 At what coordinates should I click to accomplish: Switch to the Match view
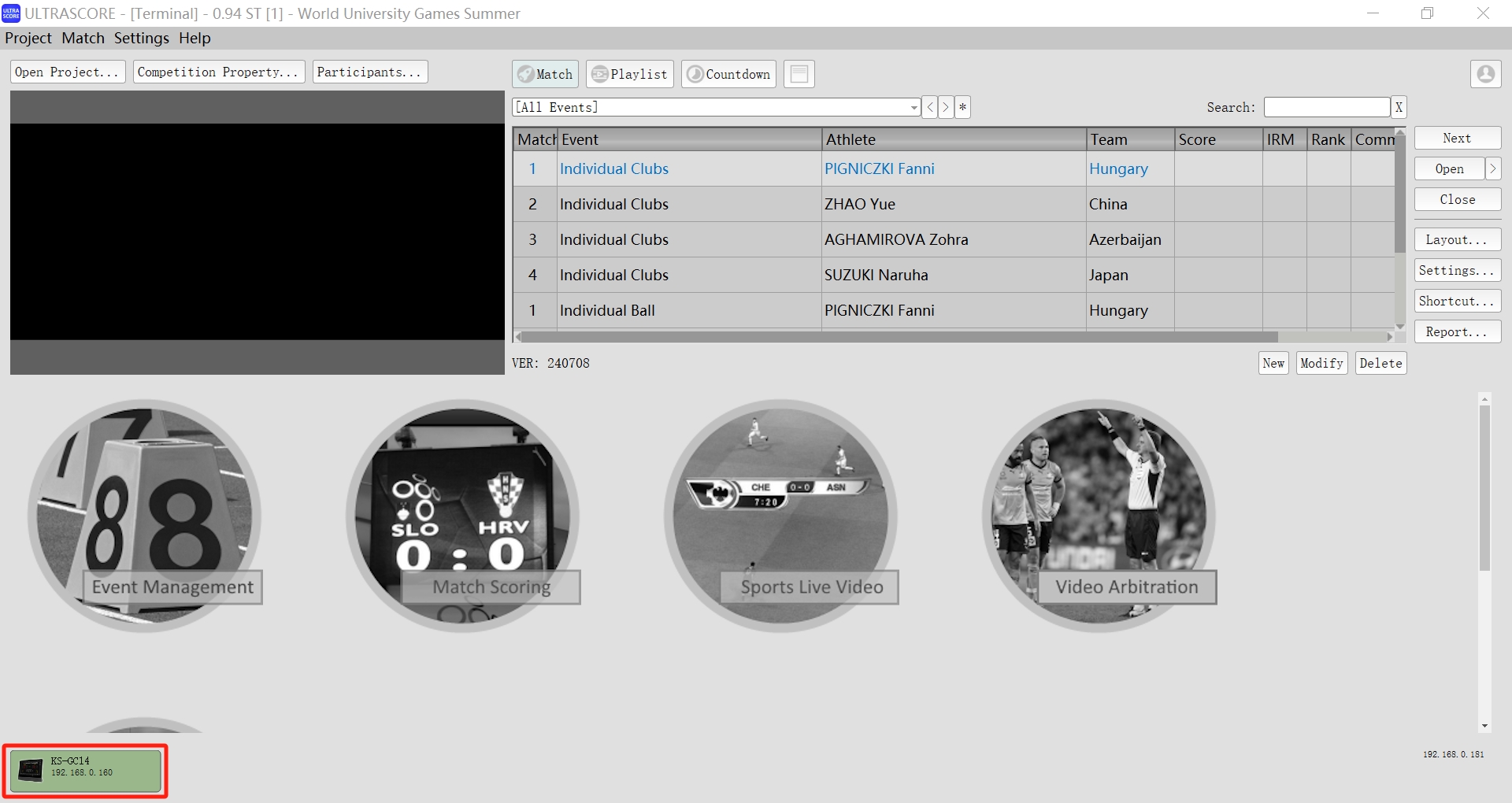pos(545,74)
